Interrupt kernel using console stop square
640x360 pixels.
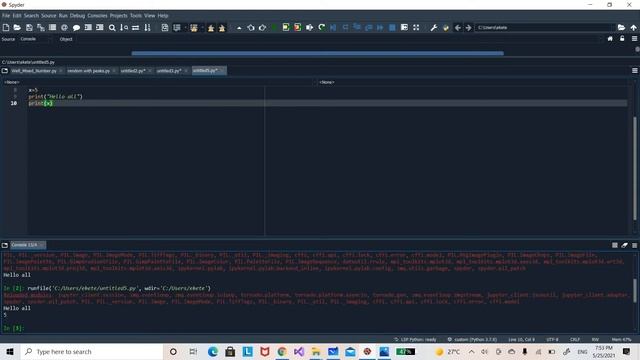coord(615,245)
